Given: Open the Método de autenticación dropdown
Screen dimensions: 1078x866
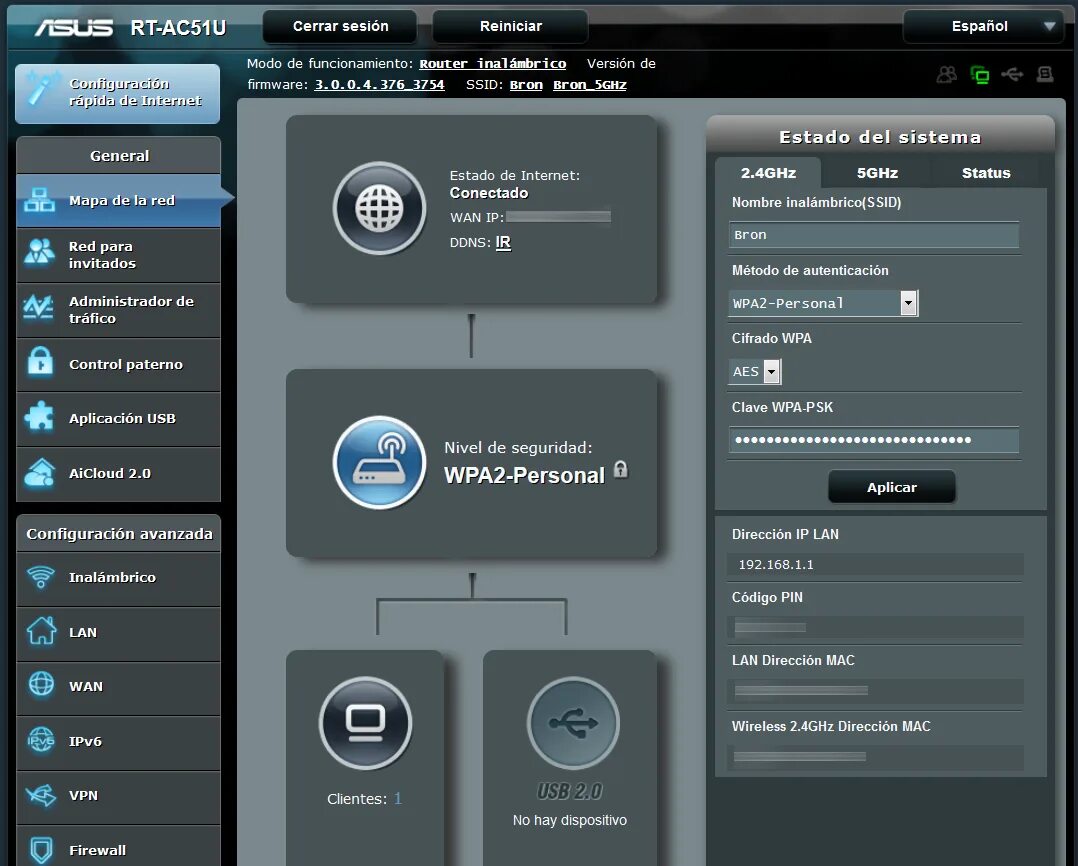Looking at the screenshot, I should [908, 303].
